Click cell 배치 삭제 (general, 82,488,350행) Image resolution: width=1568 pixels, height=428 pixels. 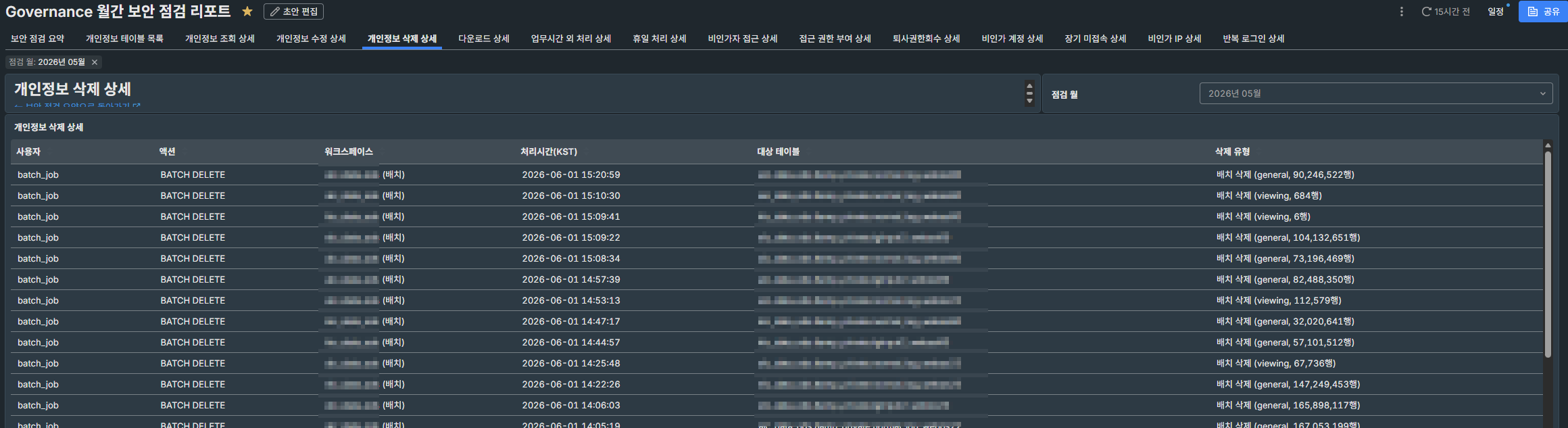pyautogui.click(x=1285, y=279)
